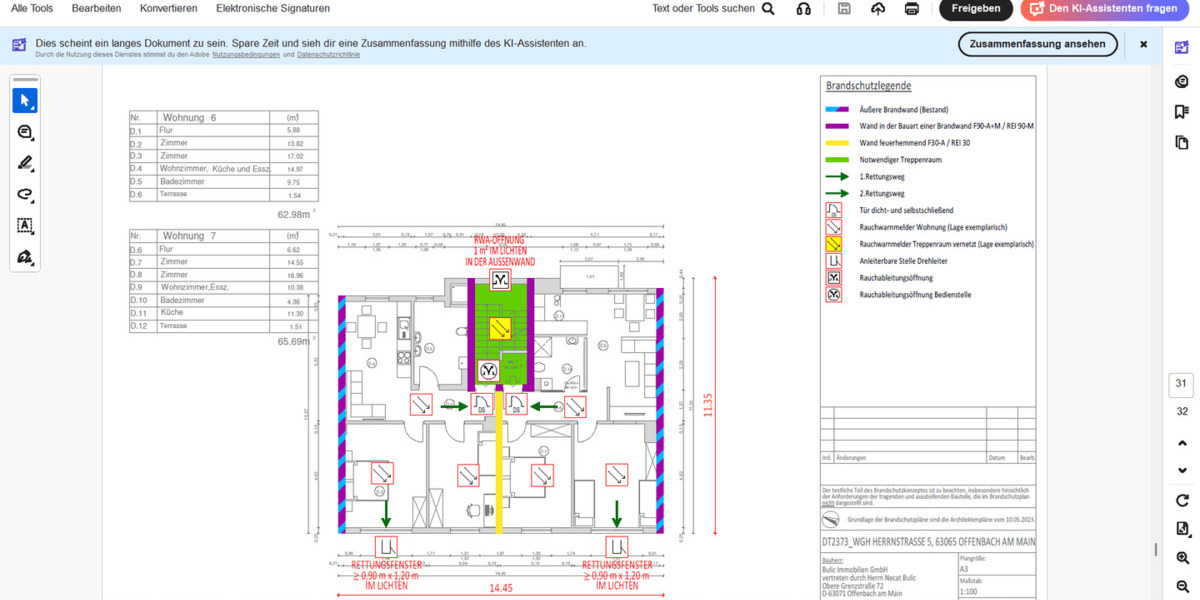
Task: Open Alle Tools menu
Action: pos(32,8)
